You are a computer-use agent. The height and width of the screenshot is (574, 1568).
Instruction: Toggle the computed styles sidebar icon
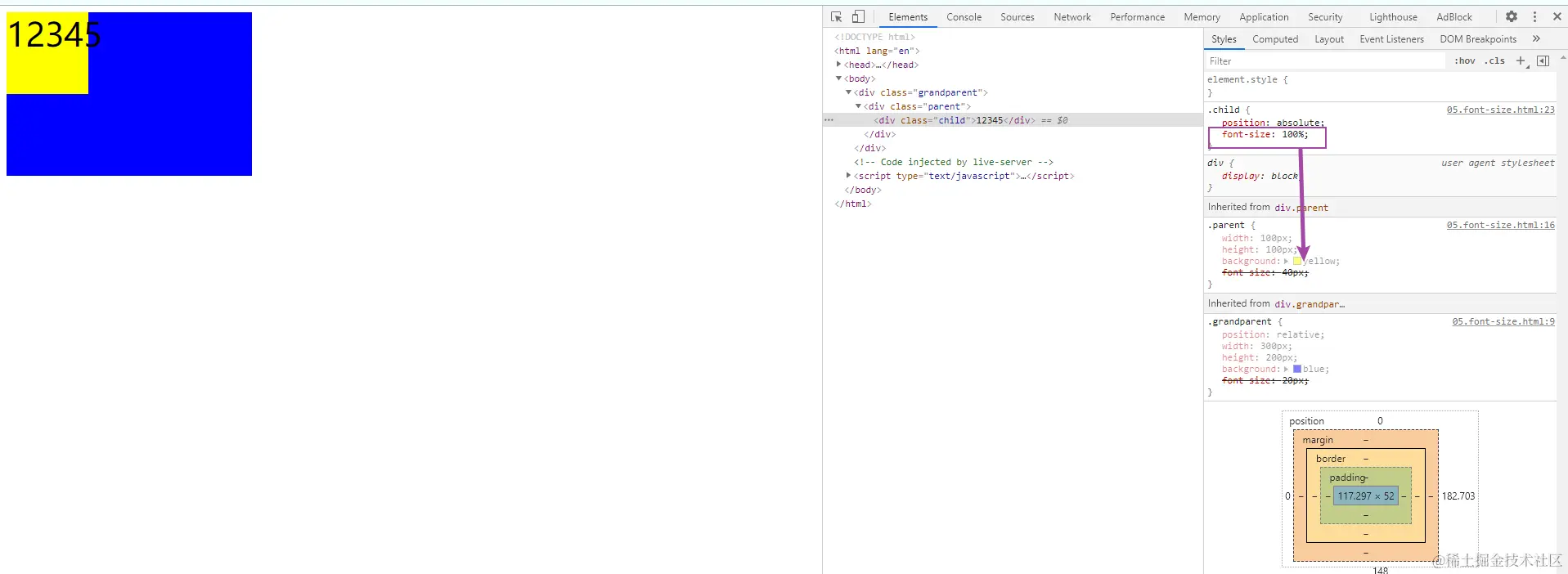click(1543, 61)
